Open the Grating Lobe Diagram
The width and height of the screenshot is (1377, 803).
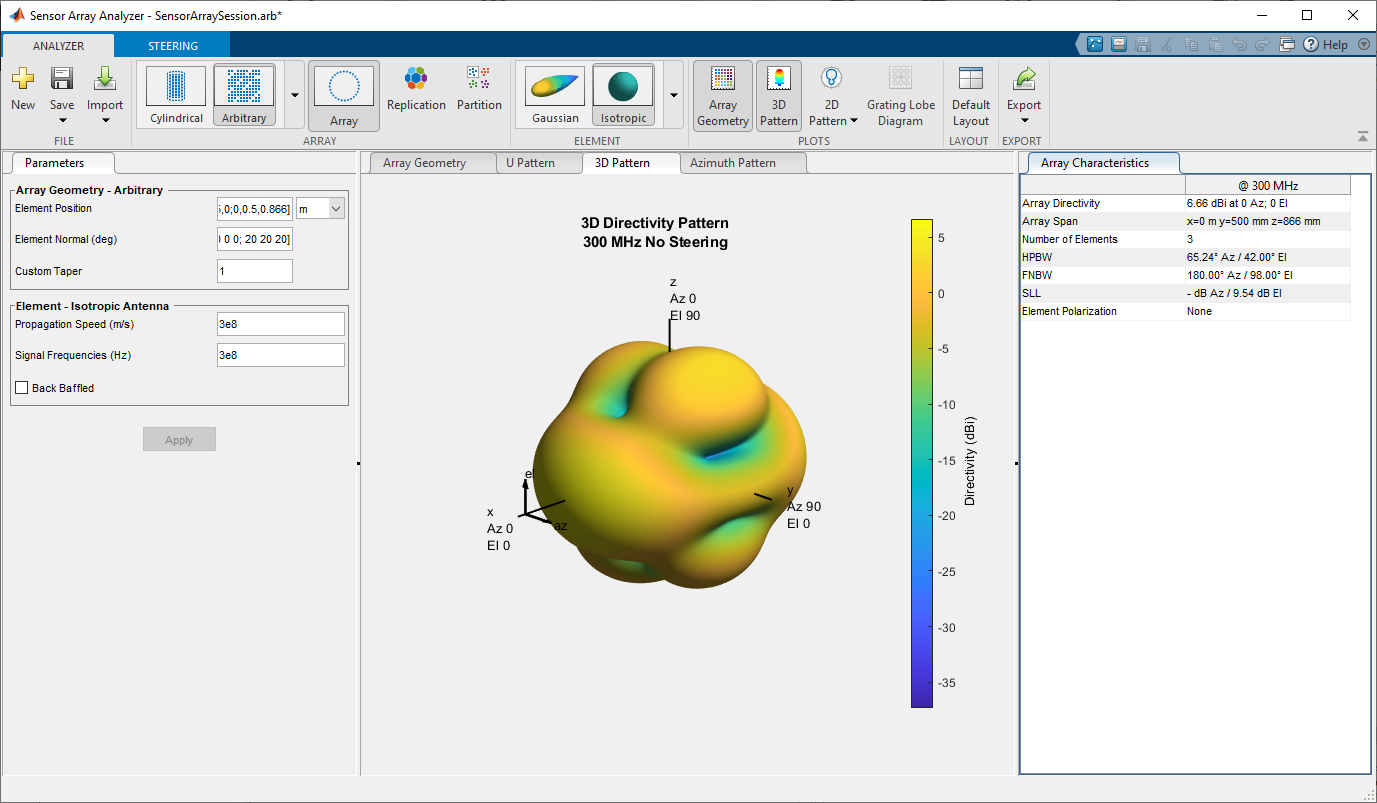(900, 96)
